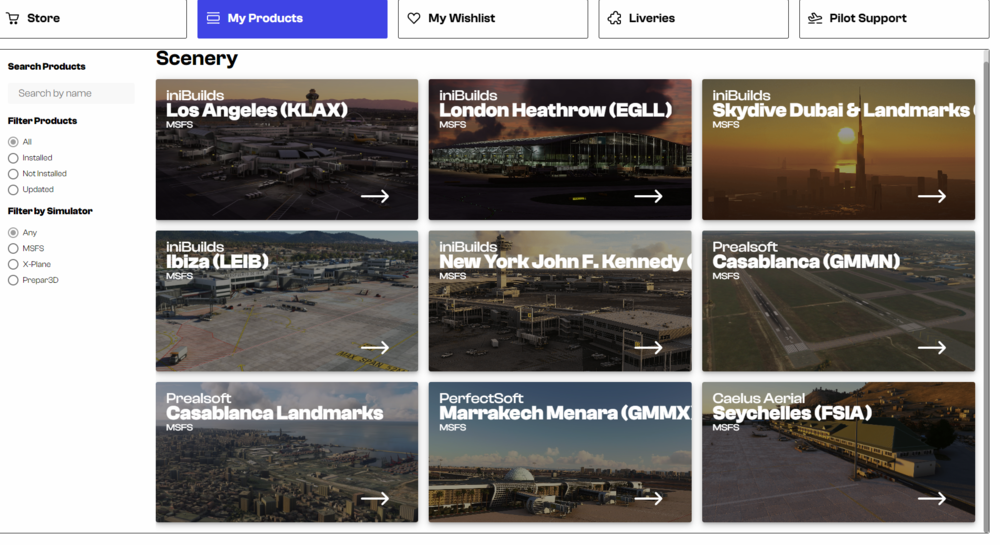Select the Installed filter radio button

pos(13,158)
